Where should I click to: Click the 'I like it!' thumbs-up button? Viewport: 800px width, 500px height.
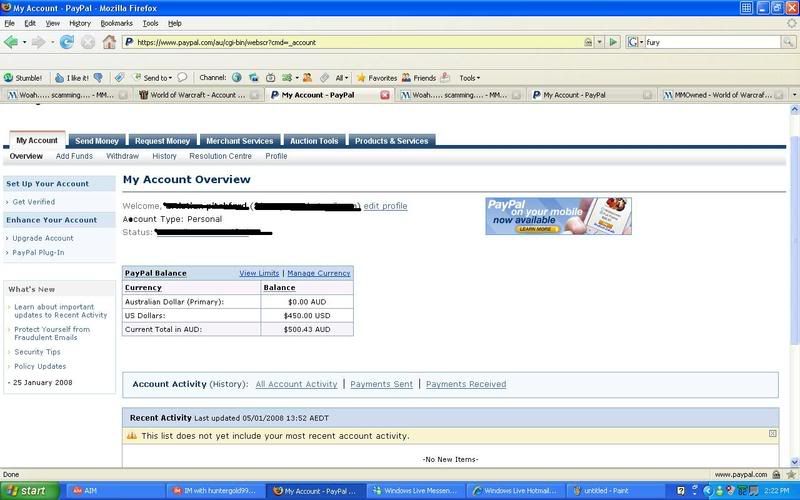click(72, 78)
